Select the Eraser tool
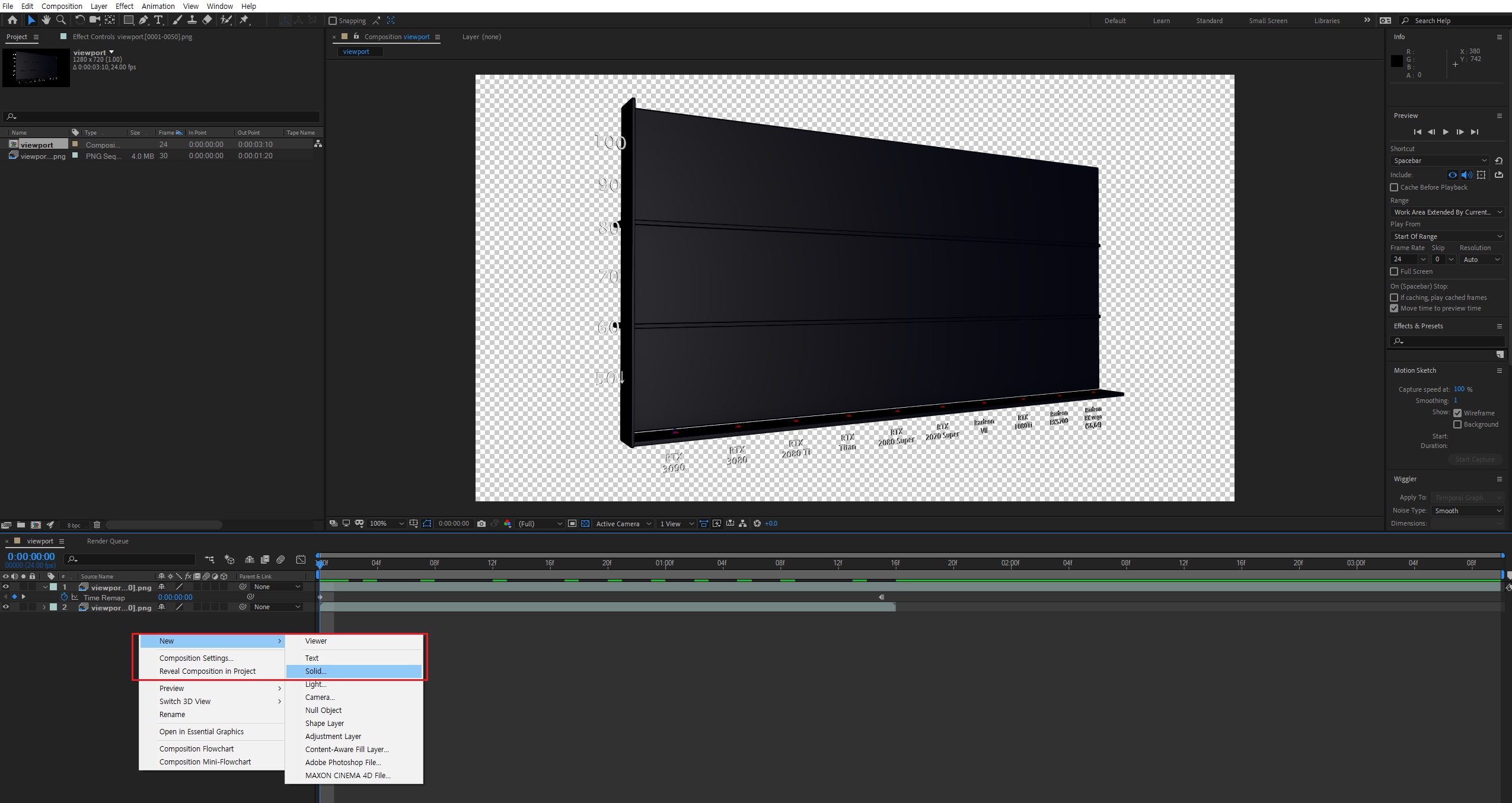Viewport: 1512px width, 803px height. pos(207,20)
